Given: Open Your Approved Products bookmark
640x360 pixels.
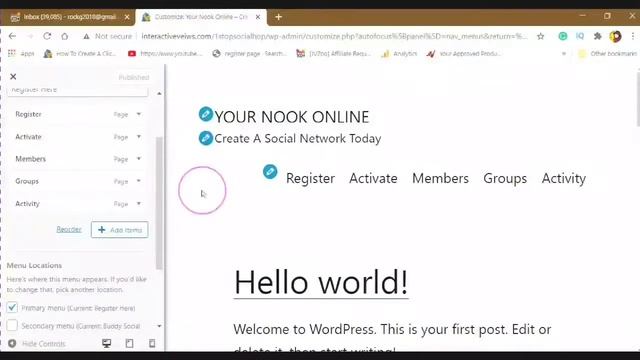Looking at the screenshot, I should click(464, 53).
